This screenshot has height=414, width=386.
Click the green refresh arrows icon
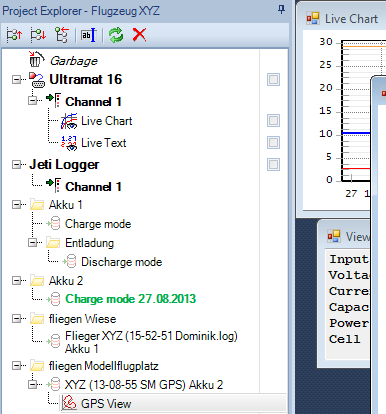[x=116, y=35]
